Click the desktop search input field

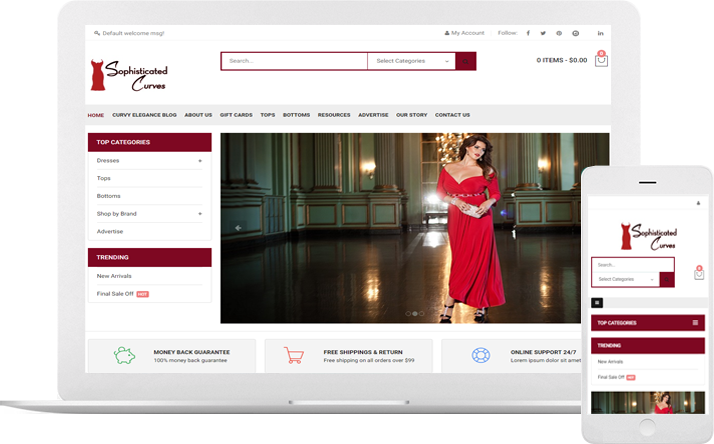295,61
